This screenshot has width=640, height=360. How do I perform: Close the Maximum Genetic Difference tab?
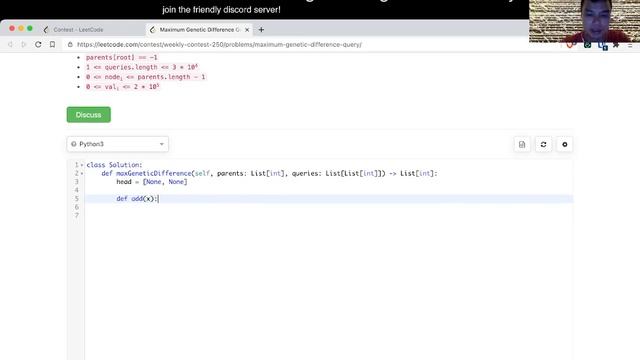[x=247, y=30]
